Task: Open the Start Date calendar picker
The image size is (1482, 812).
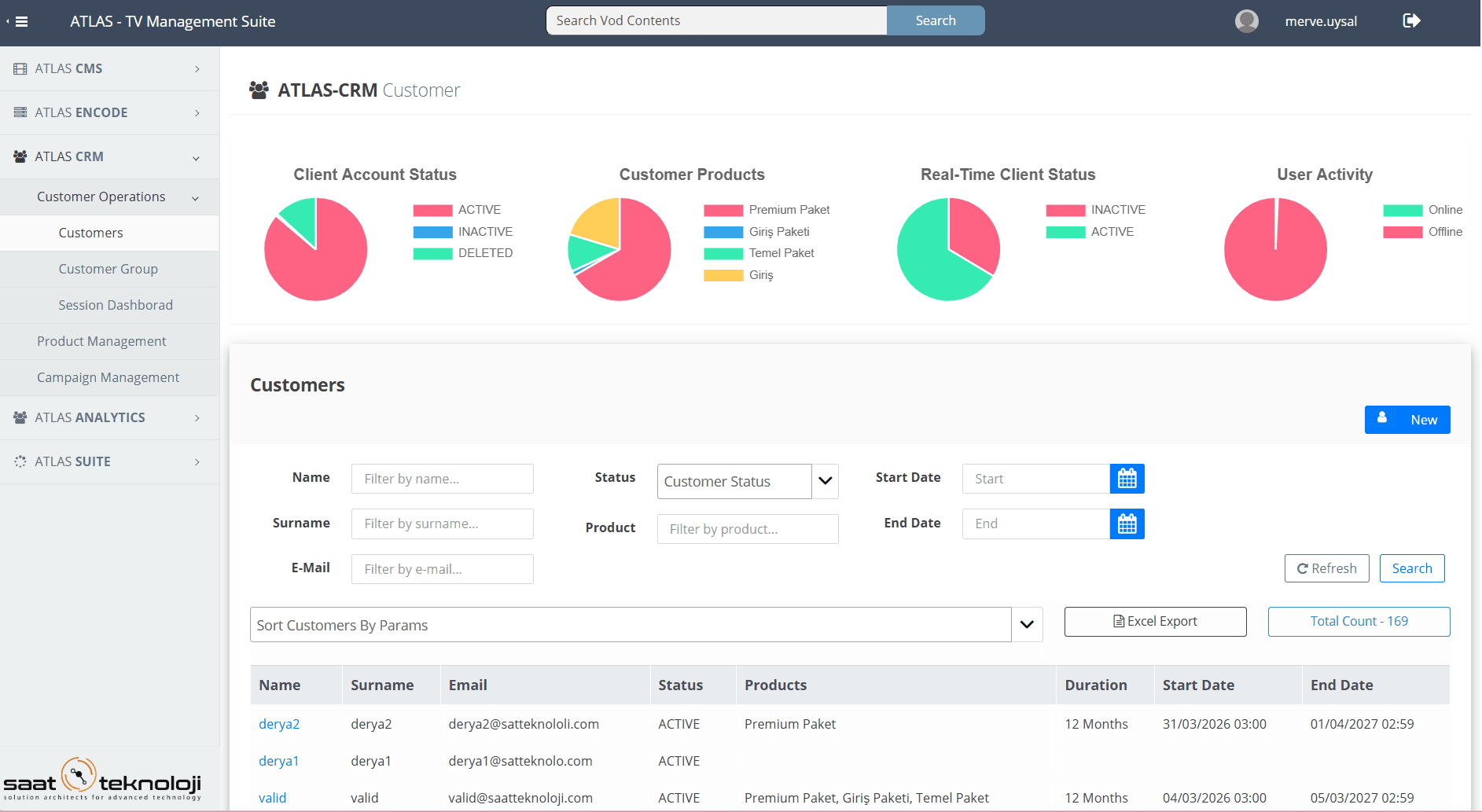Action: pyautogui.click(x=1127, y=478)
